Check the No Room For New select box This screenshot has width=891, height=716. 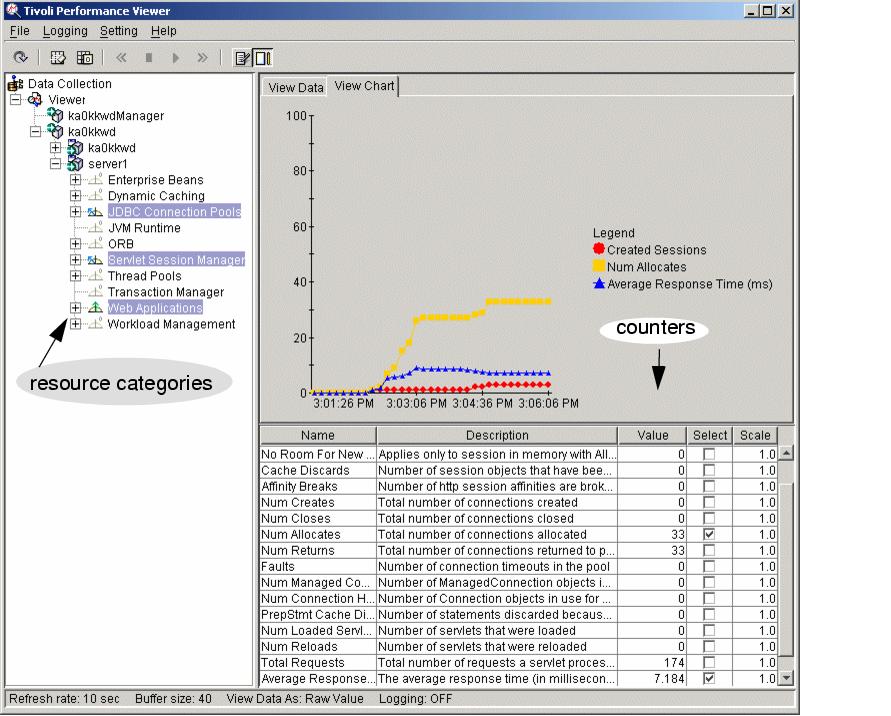coord(709,454)
